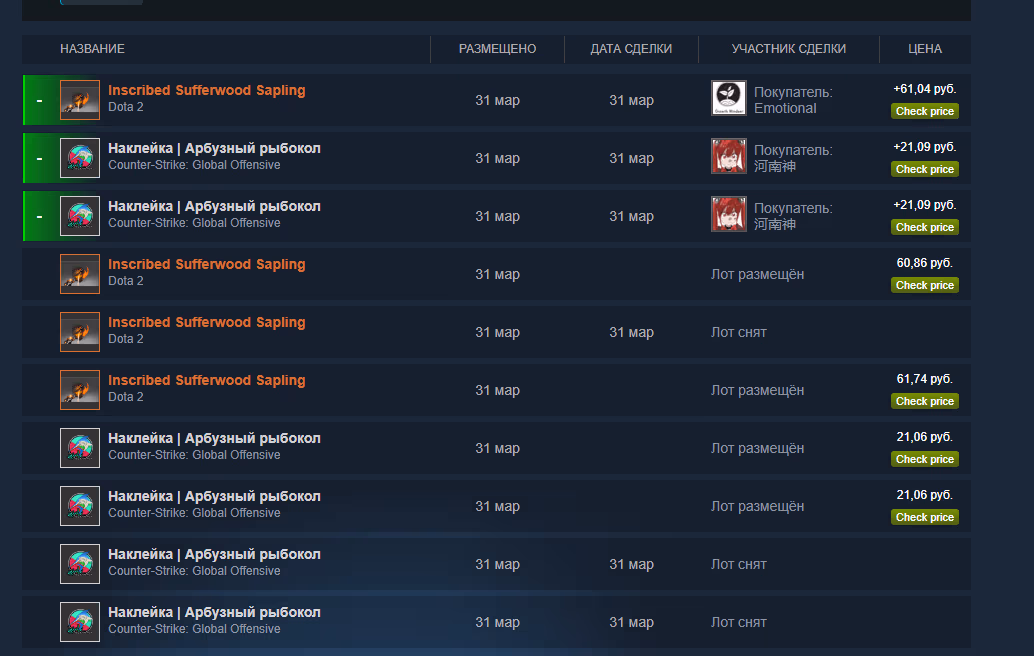Select the 61,74 руб. price value
1034x656 pixels.
(x=925, y=379)
